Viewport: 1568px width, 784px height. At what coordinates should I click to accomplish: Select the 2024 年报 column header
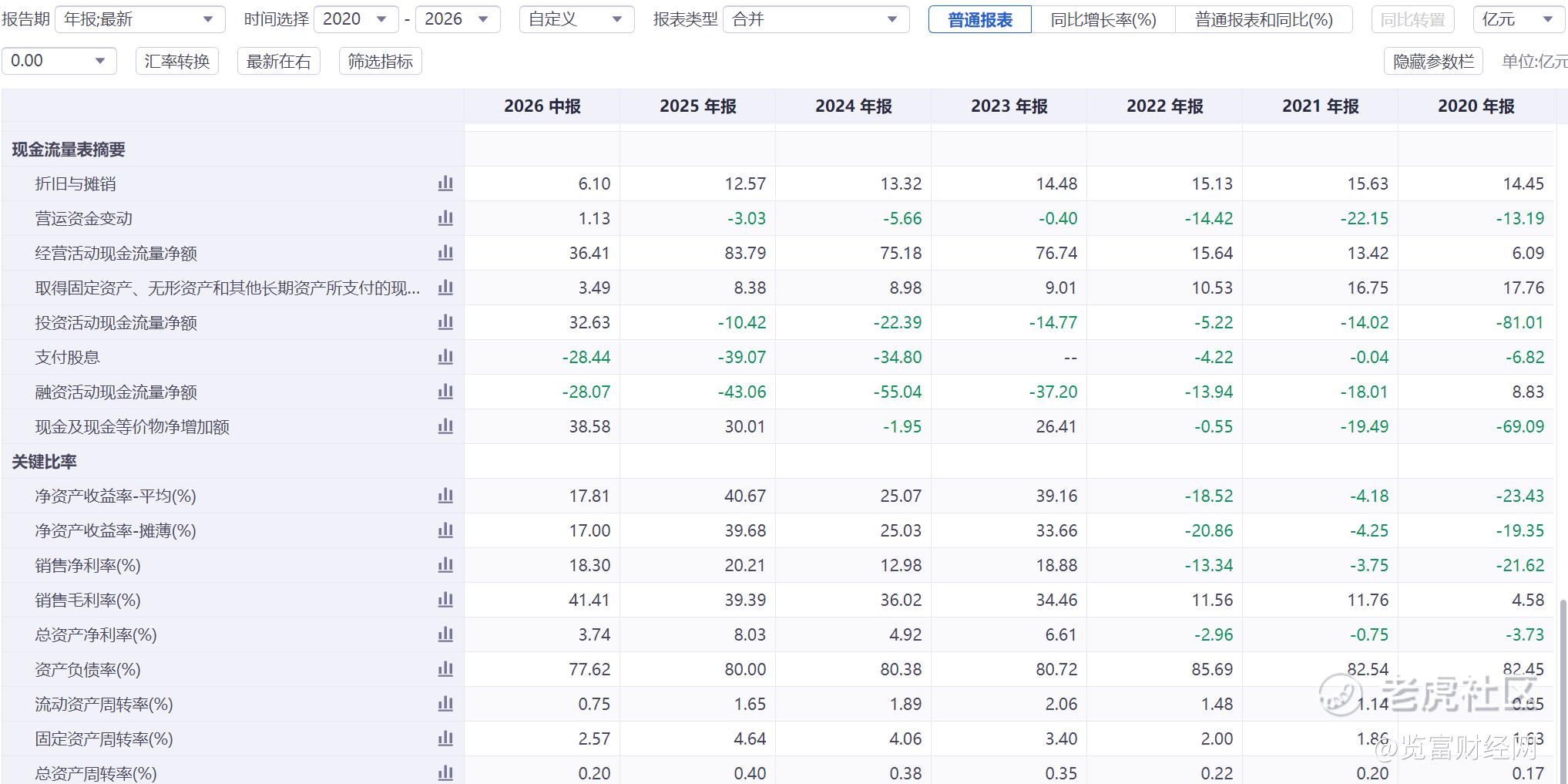tap(854, 106)
